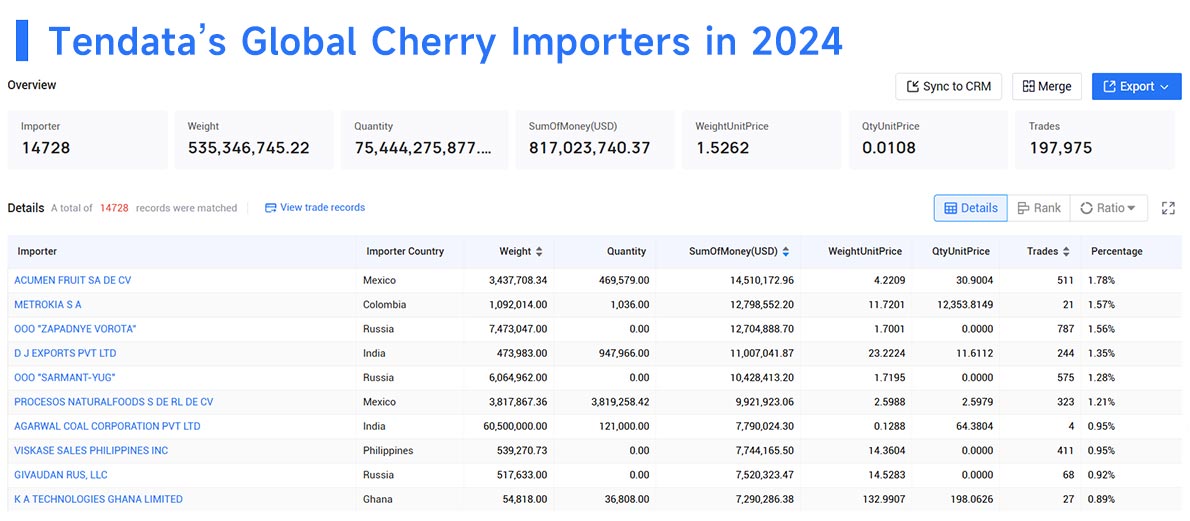
Task: Open OOO "SARMANT-YUG" importer link
Action: (x=65, y=377)
